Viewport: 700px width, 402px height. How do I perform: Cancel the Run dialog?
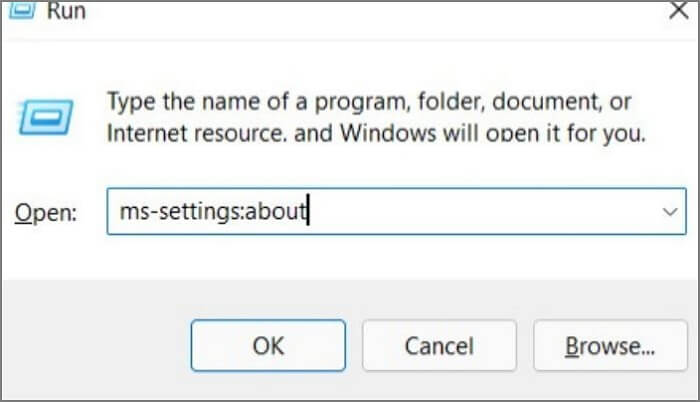(438, 345)
